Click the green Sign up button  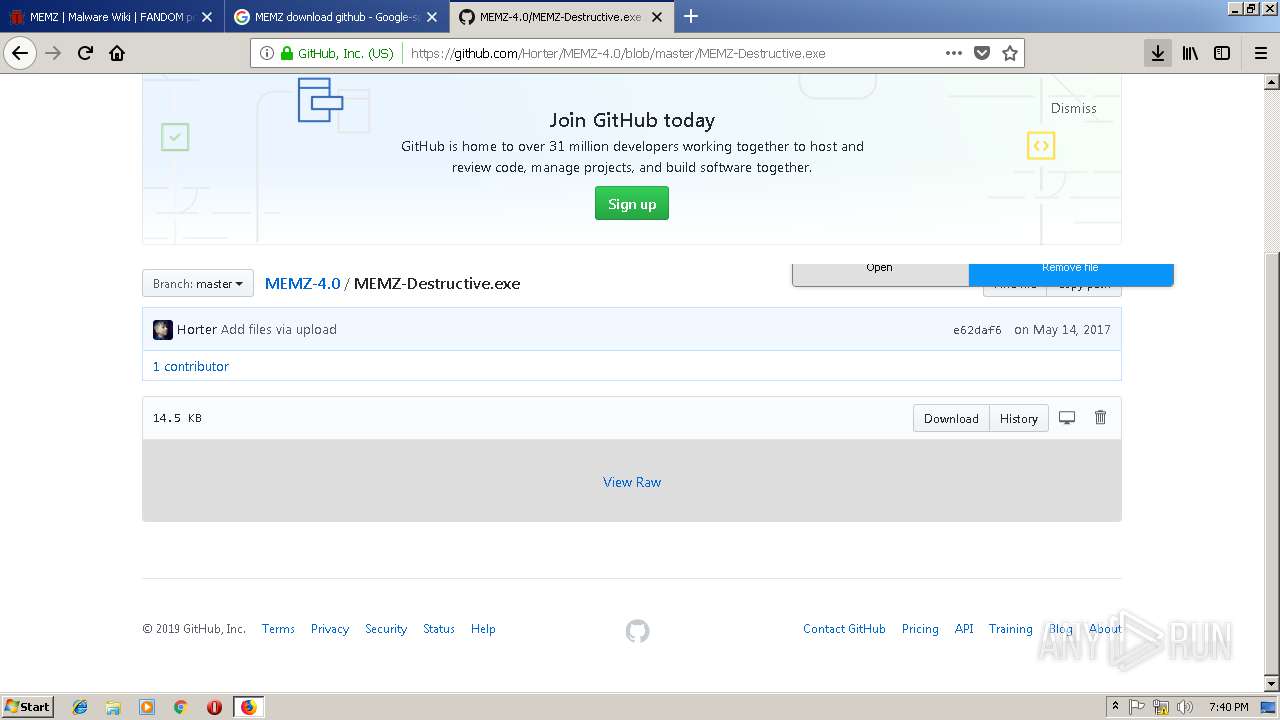pyautogui.click(x=632, y=204)
